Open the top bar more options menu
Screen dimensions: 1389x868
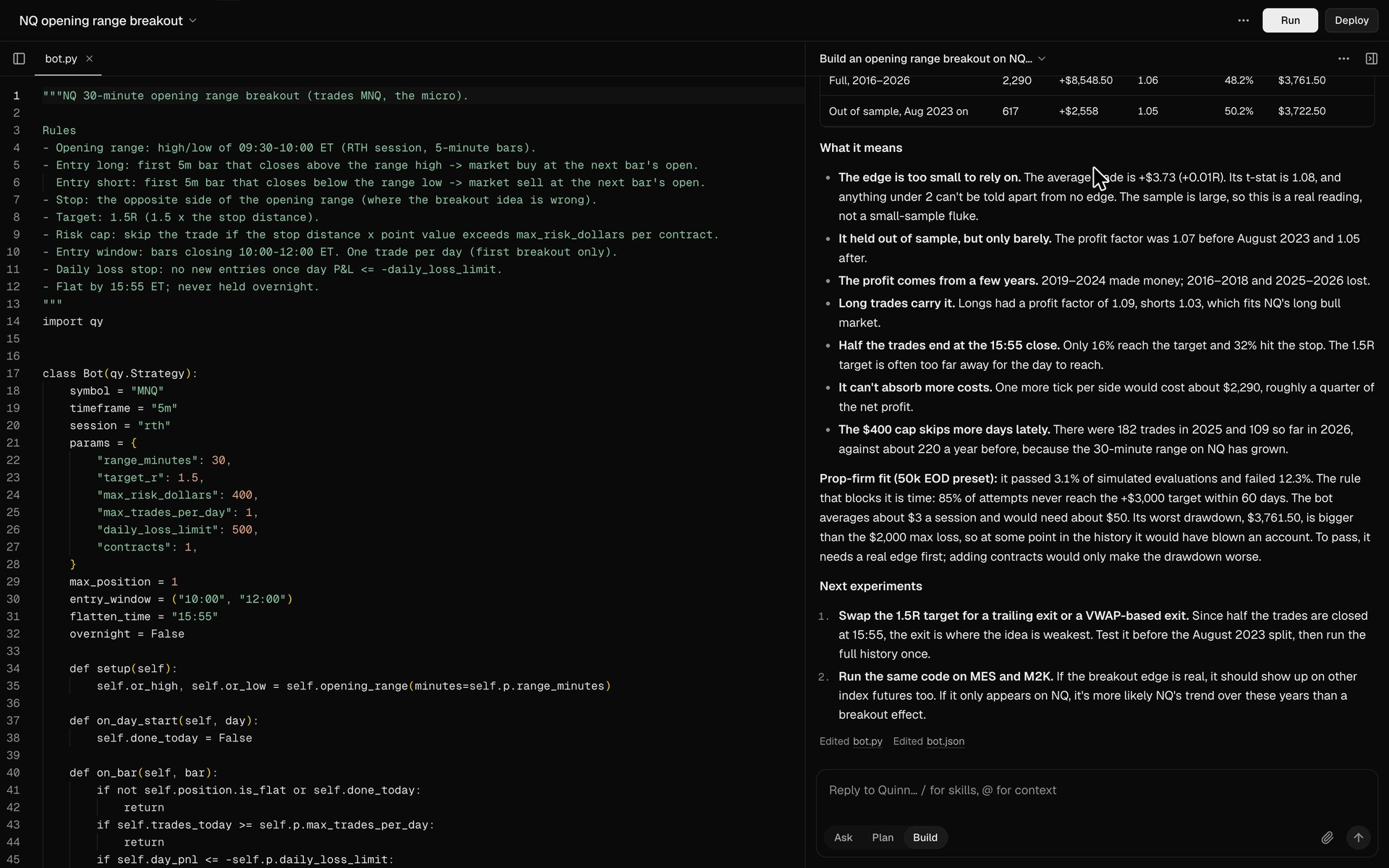1243,20
